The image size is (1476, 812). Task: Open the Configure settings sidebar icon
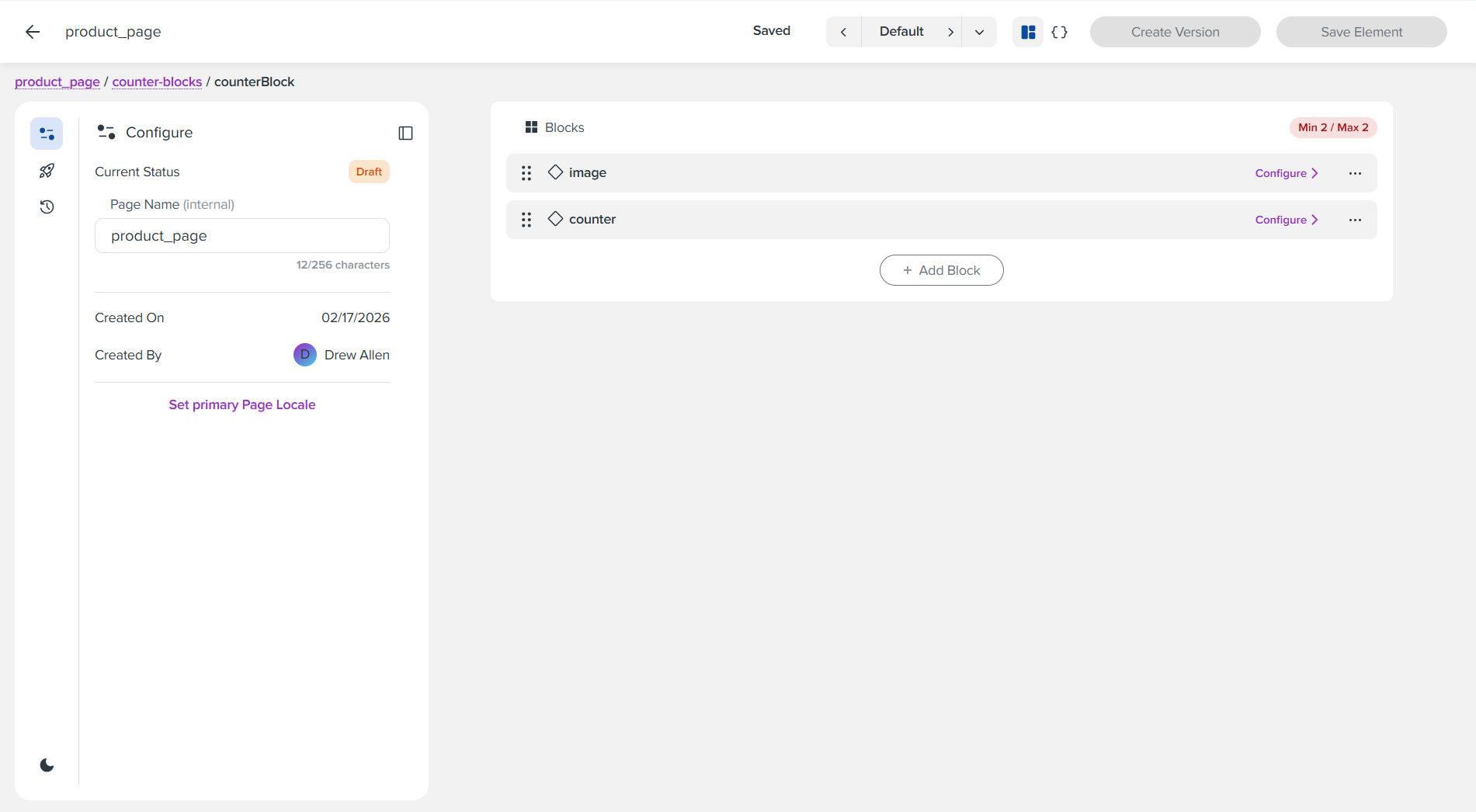47,134
